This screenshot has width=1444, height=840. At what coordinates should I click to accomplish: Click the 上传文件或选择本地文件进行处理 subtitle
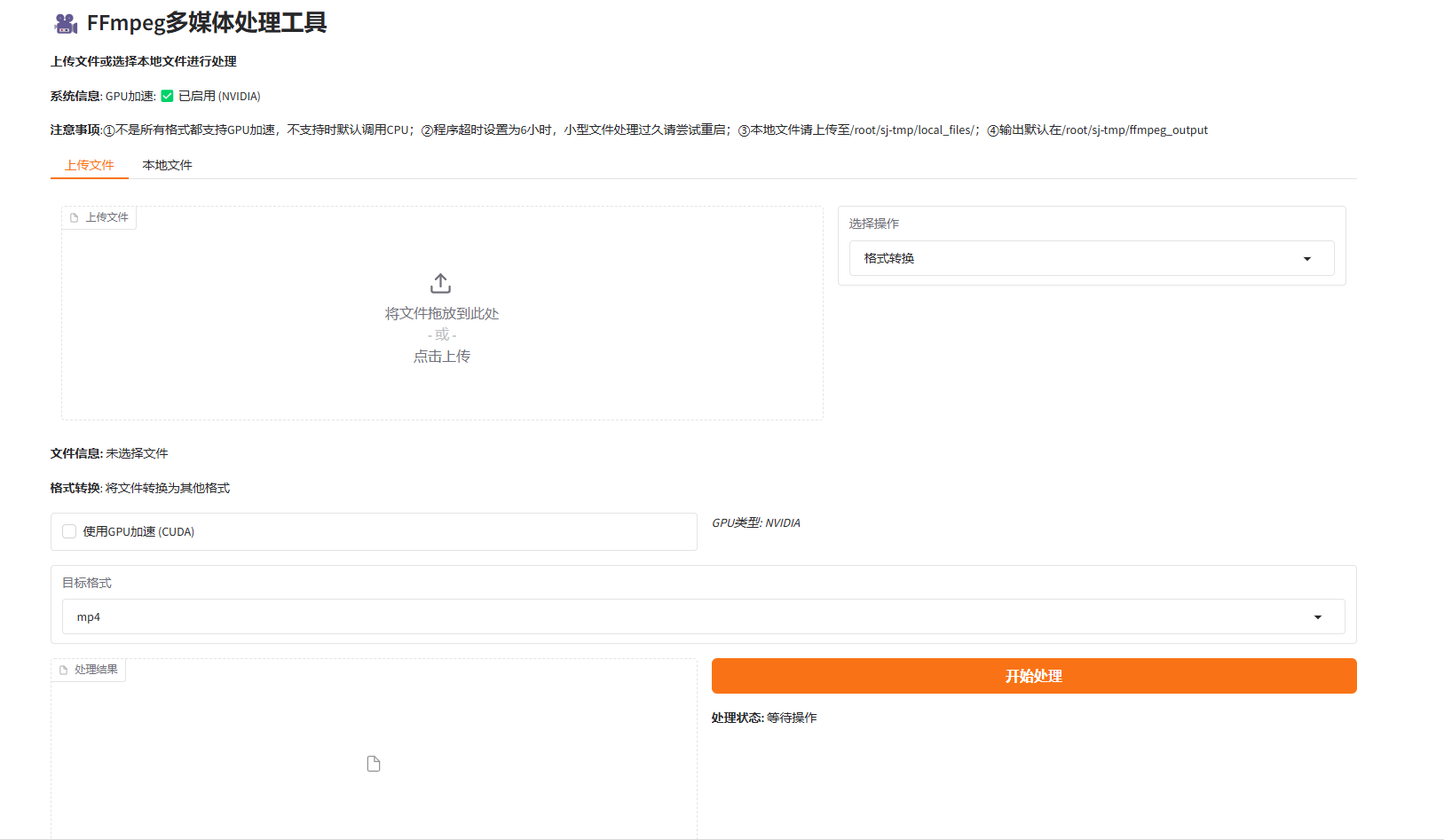144,61
